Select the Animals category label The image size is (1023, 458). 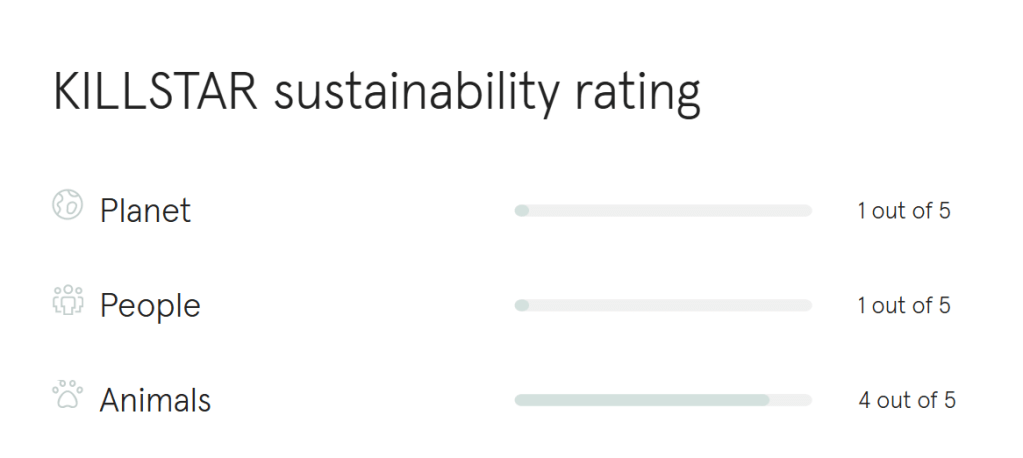(x=155, y=400)
